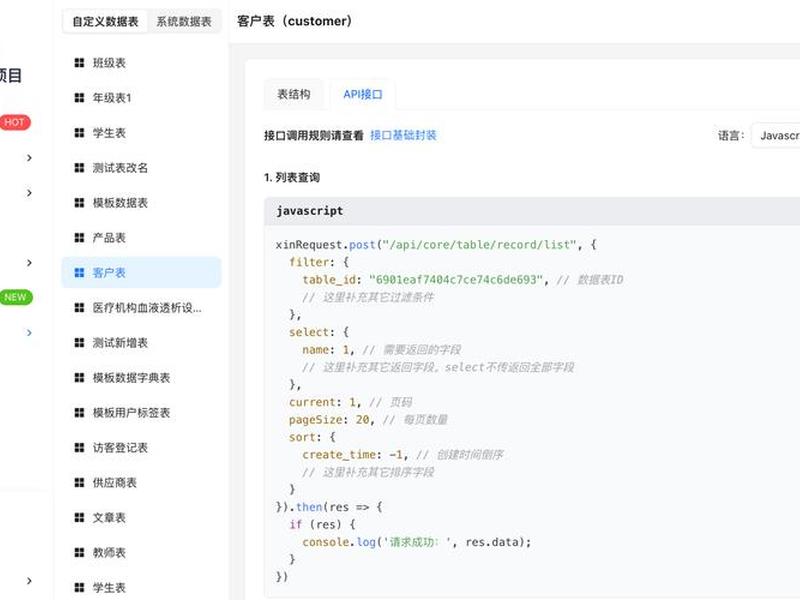800x600 pixels.
Task: Select the 自定义数据表 tab
Action: 106,21
